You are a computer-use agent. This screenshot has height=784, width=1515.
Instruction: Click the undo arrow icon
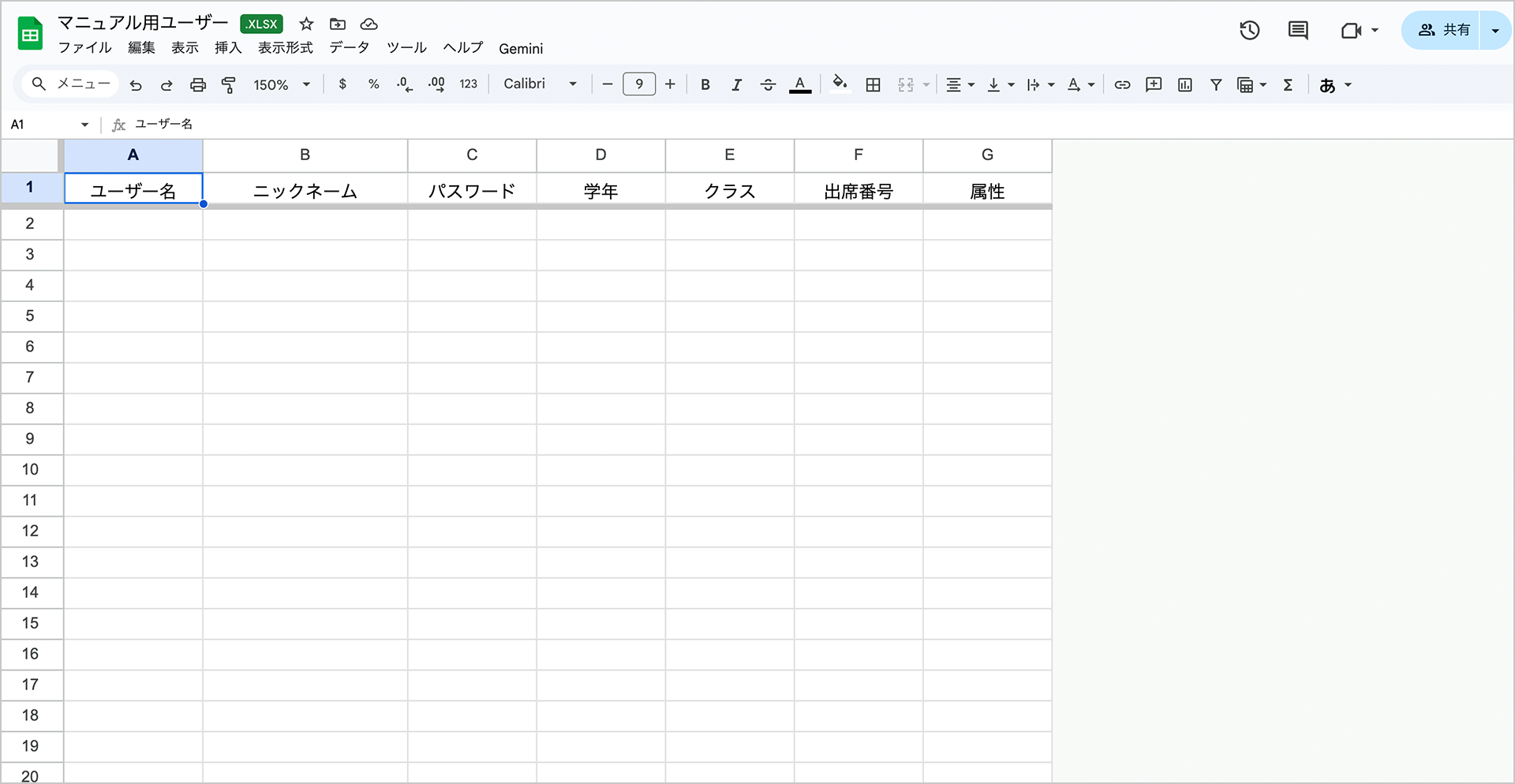point(136,85)
